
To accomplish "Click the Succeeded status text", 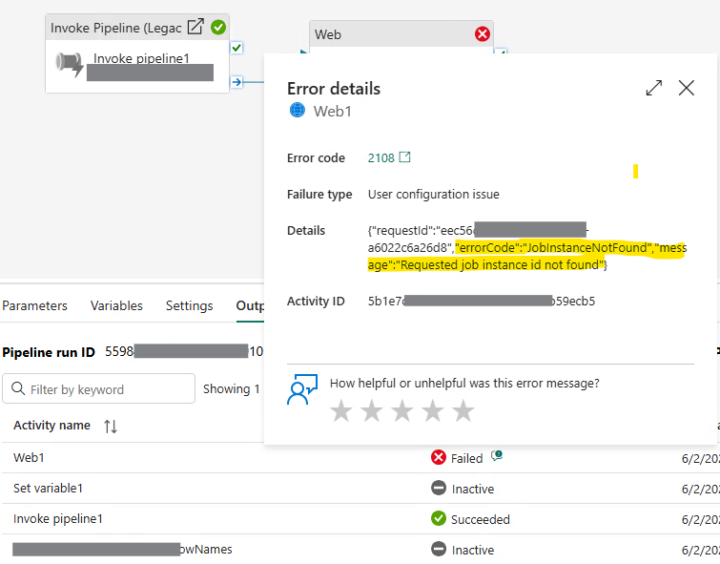I will 480,519.
